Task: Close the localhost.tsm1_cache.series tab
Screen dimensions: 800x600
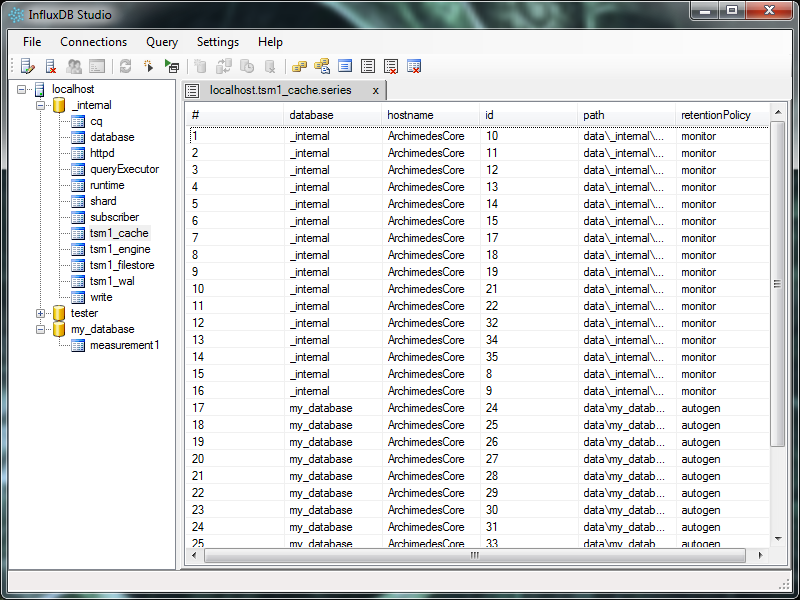Action: point(376,91)
